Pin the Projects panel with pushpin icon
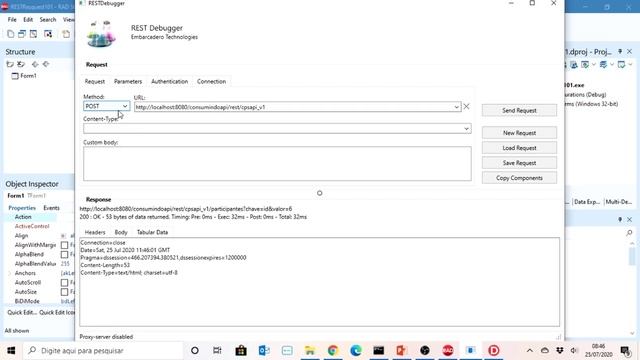Viewport: 640px width, 360px height. click(x=620, y=51)
